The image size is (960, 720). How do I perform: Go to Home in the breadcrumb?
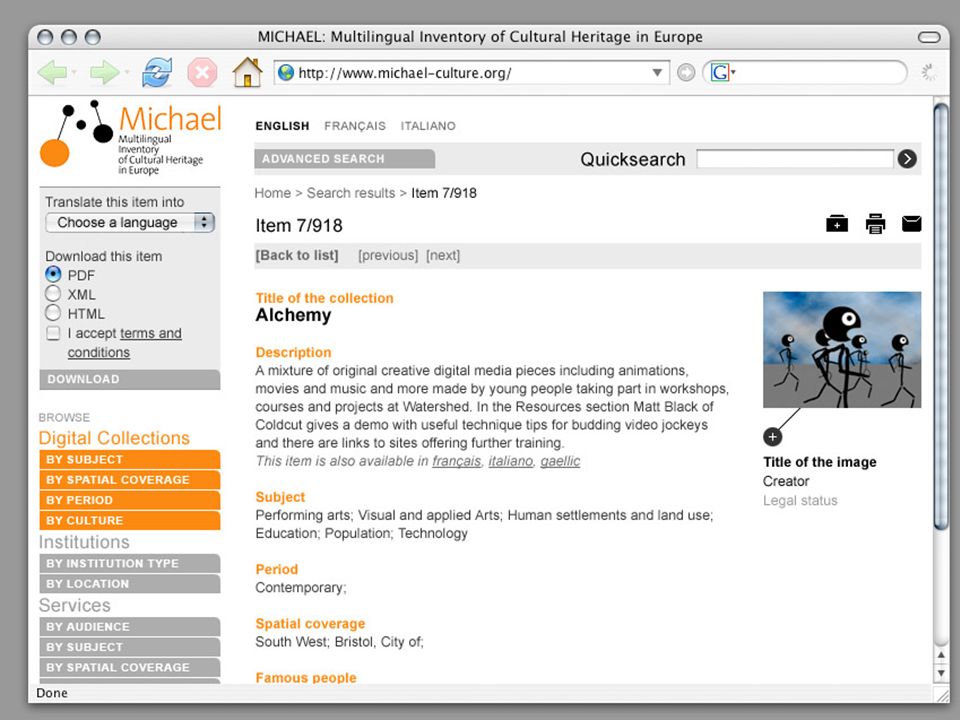click(x=272, y=193)
